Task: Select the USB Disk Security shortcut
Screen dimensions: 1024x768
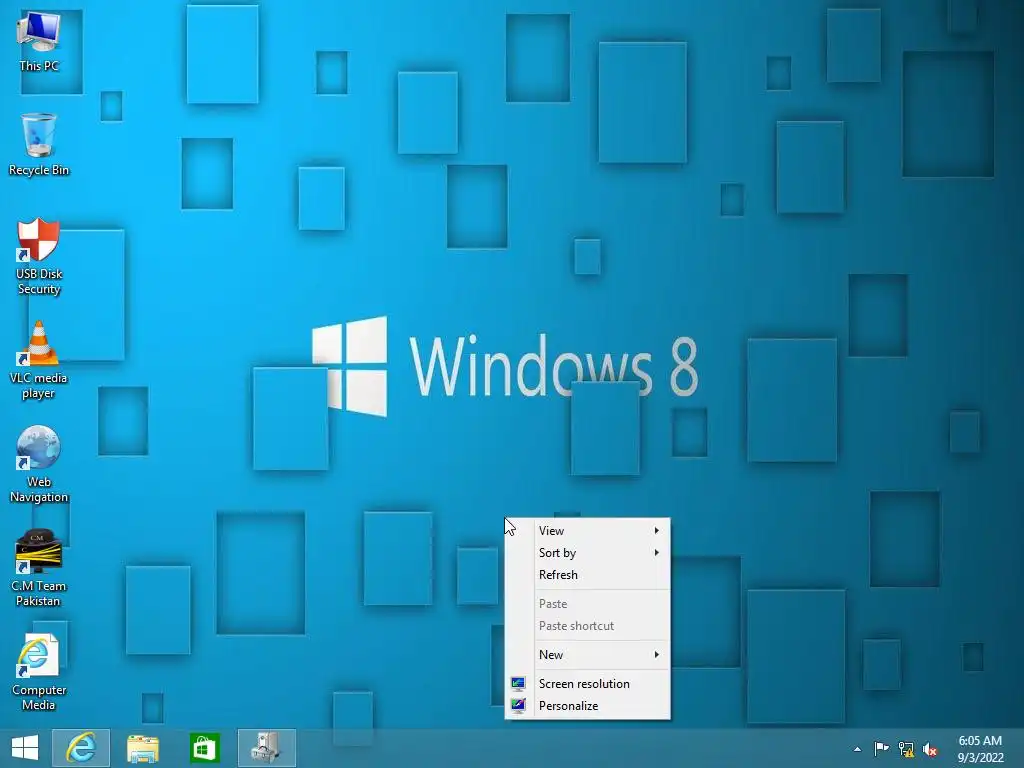Action: point(39,256)
